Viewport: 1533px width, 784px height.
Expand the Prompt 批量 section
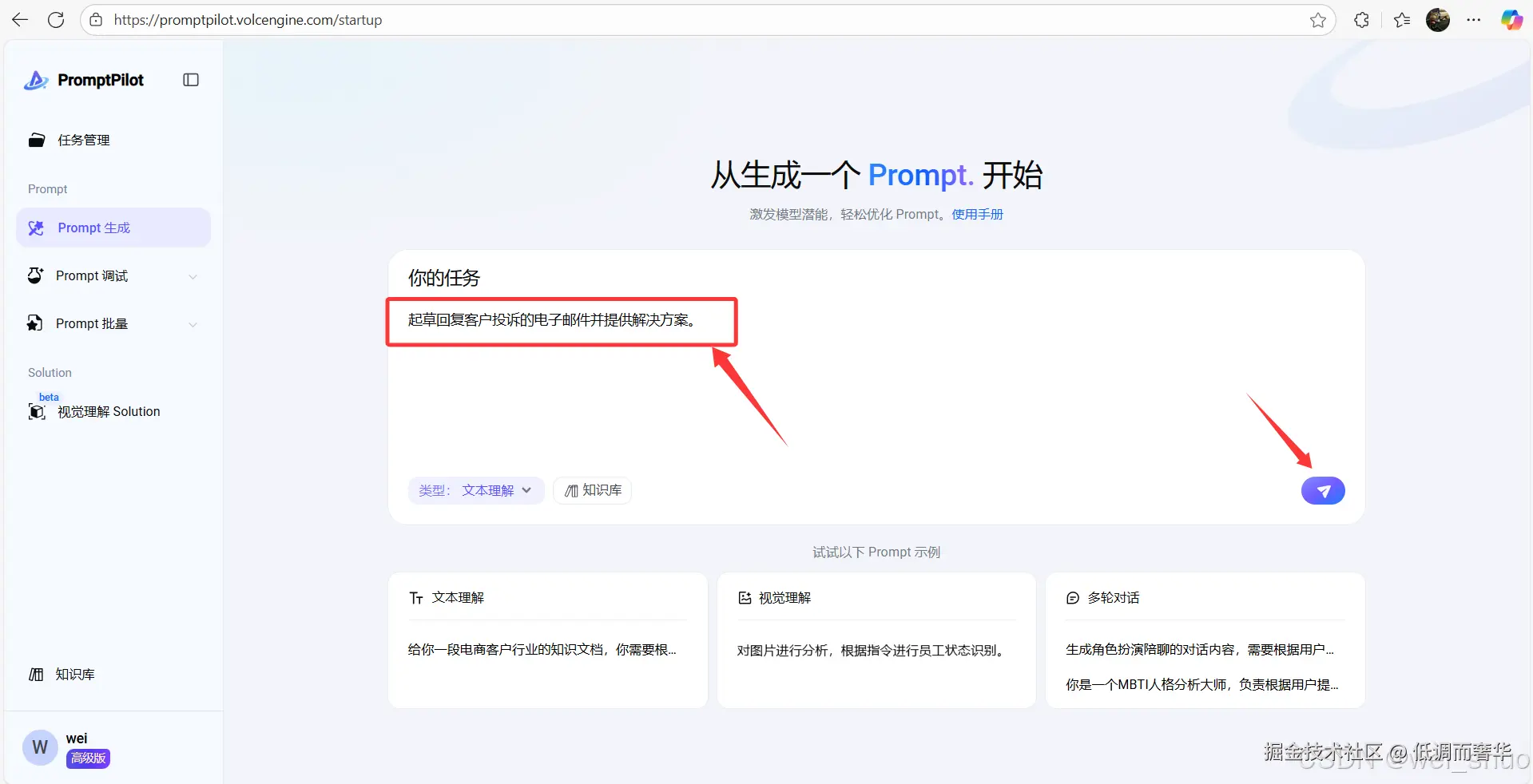tap(90, 323)
